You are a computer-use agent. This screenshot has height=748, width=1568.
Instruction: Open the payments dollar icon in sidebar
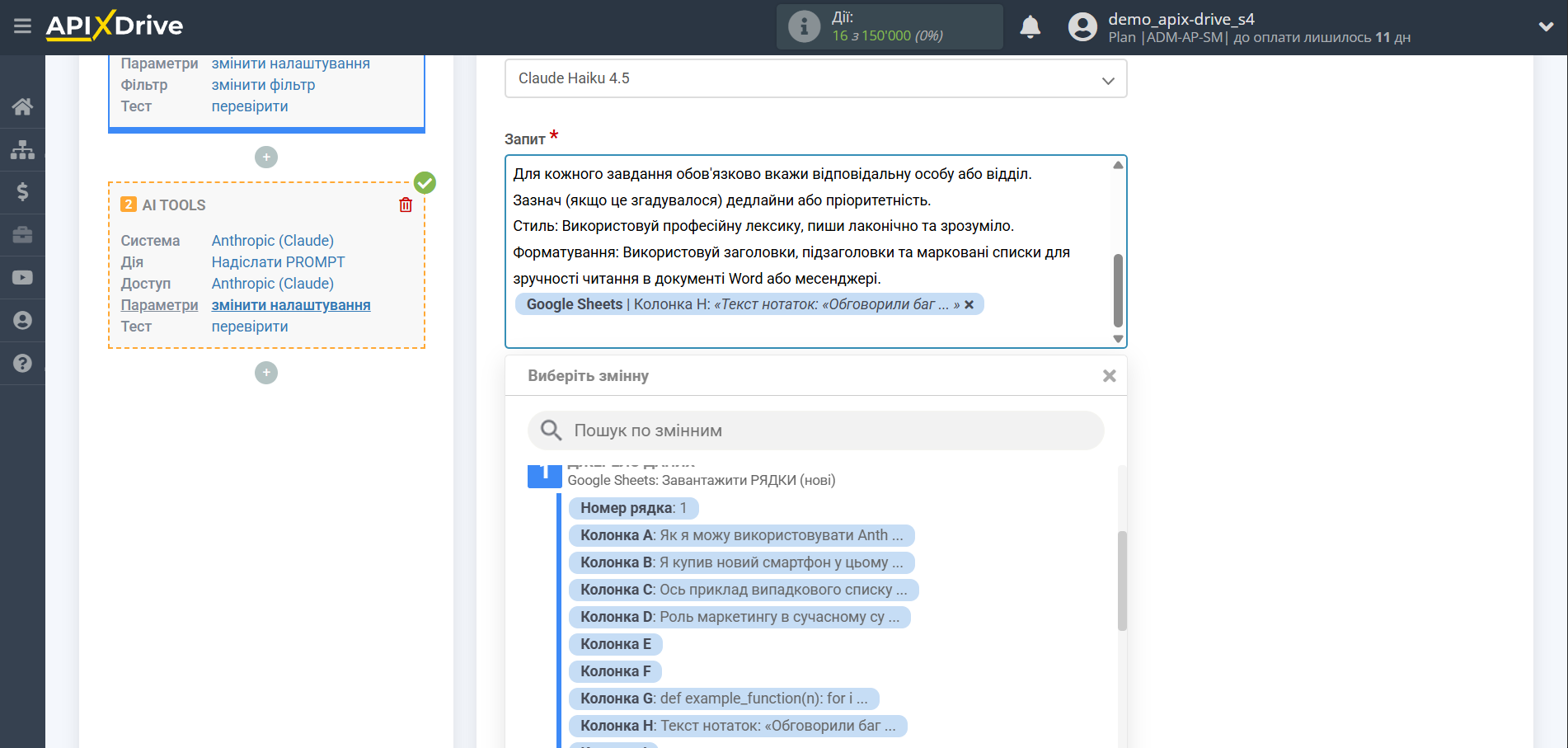click(22, 192)
